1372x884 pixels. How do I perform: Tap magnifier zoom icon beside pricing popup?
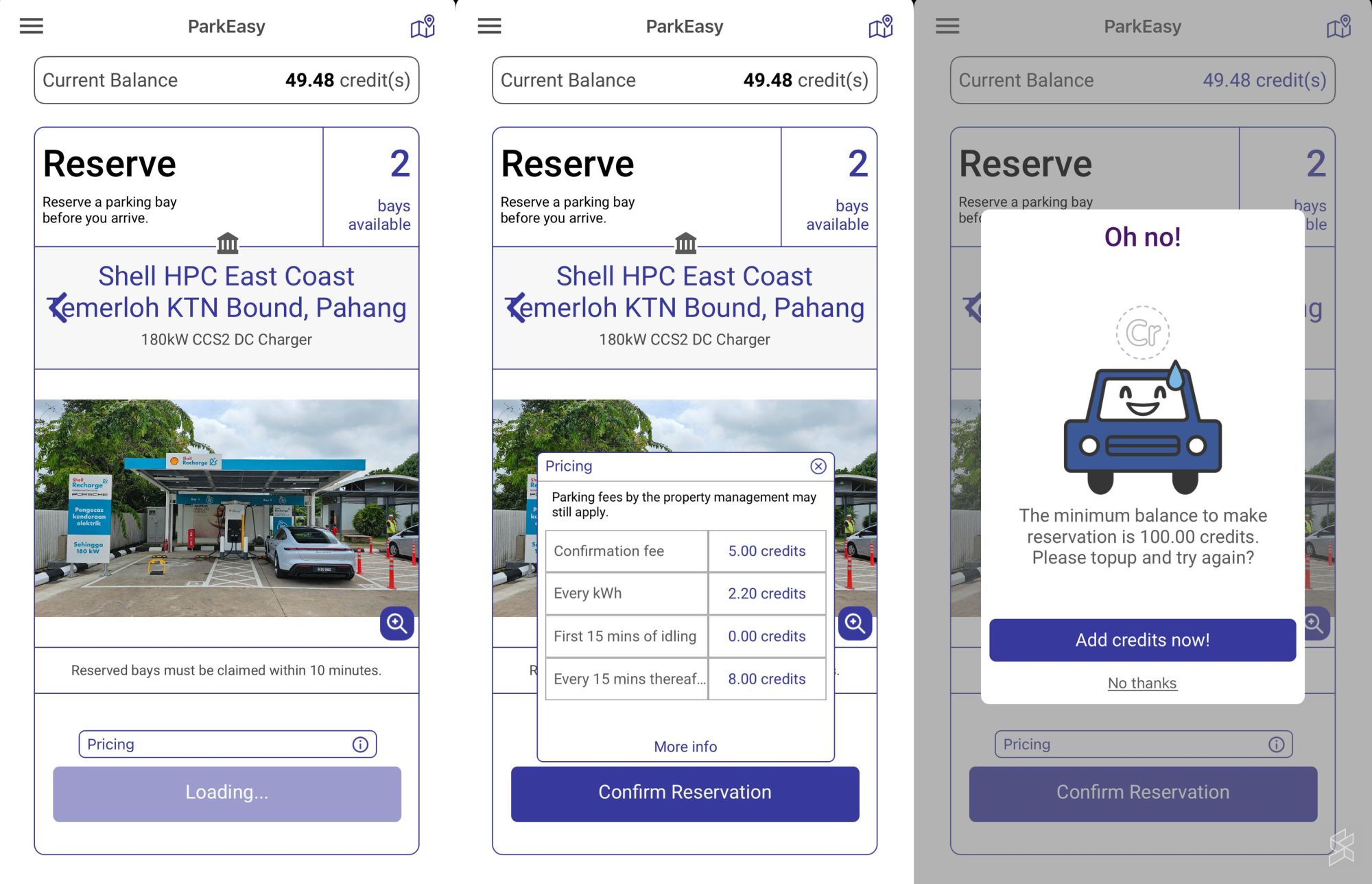click(855, 623)
